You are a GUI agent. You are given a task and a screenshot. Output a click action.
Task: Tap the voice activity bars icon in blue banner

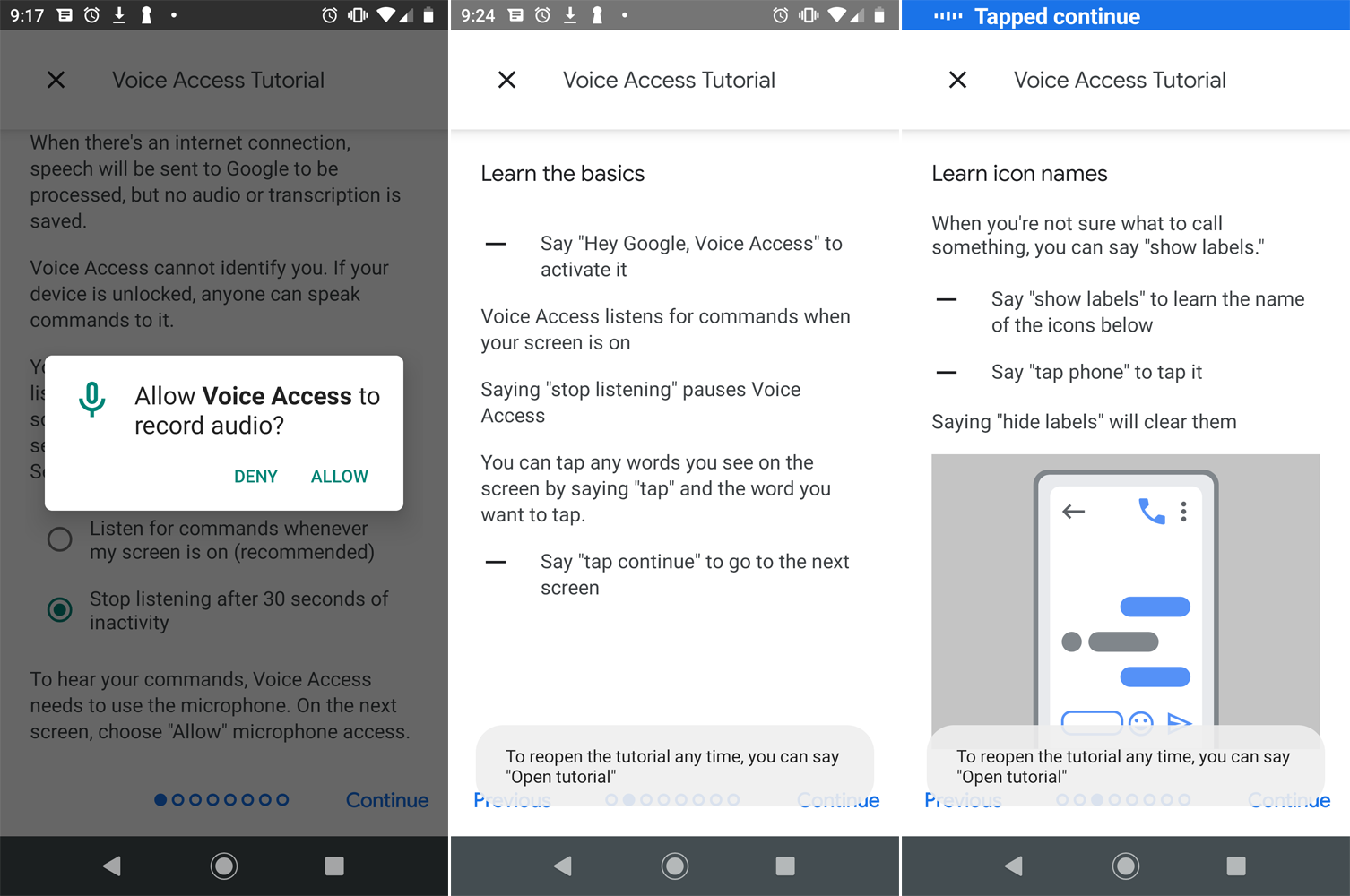[x=948, y=16]
